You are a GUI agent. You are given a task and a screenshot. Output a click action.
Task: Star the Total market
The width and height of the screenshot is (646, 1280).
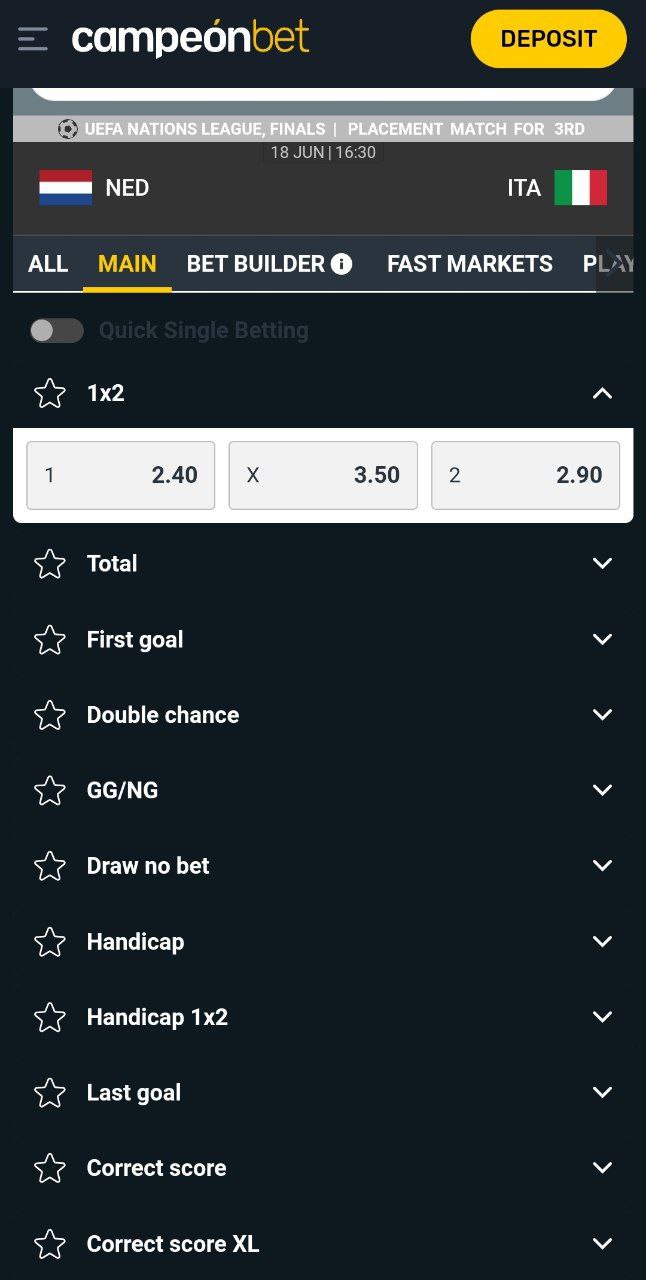pos(50,564)
